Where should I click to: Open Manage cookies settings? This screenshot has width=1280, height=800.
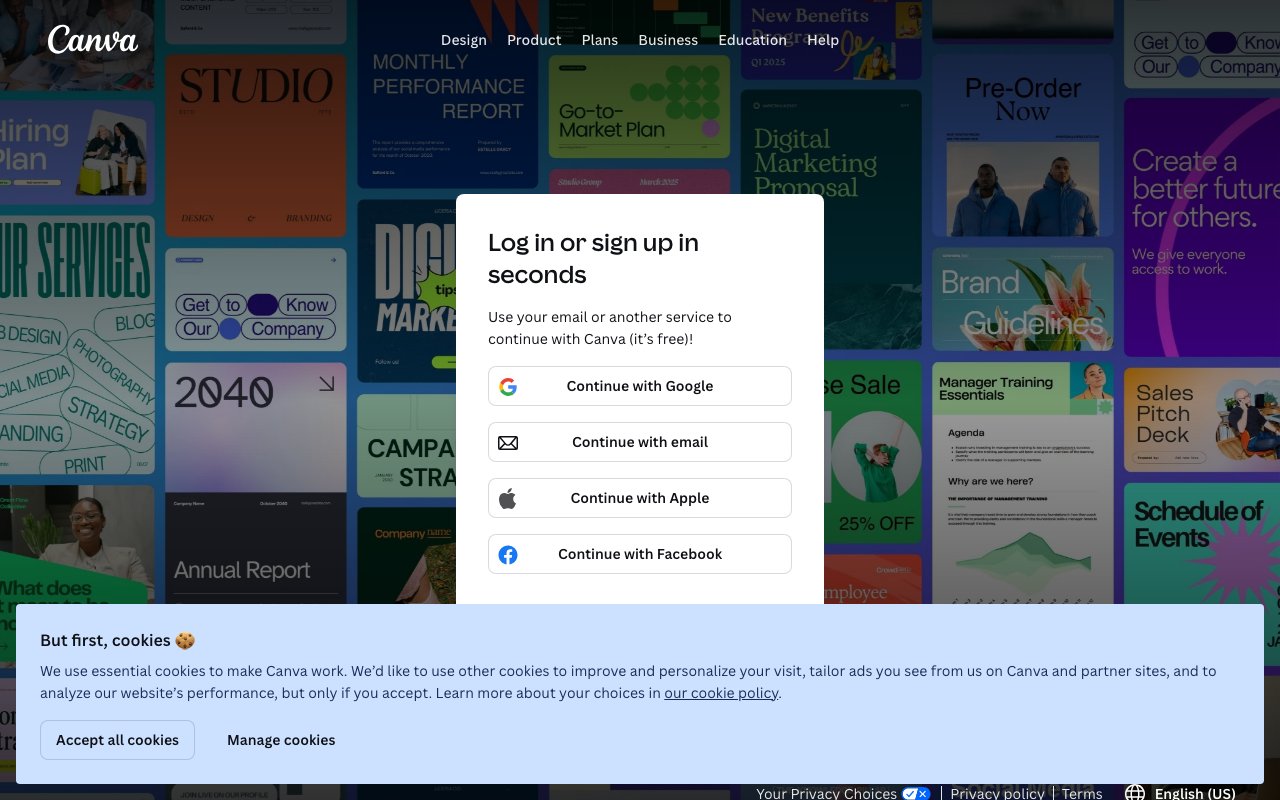coord(281,740)
